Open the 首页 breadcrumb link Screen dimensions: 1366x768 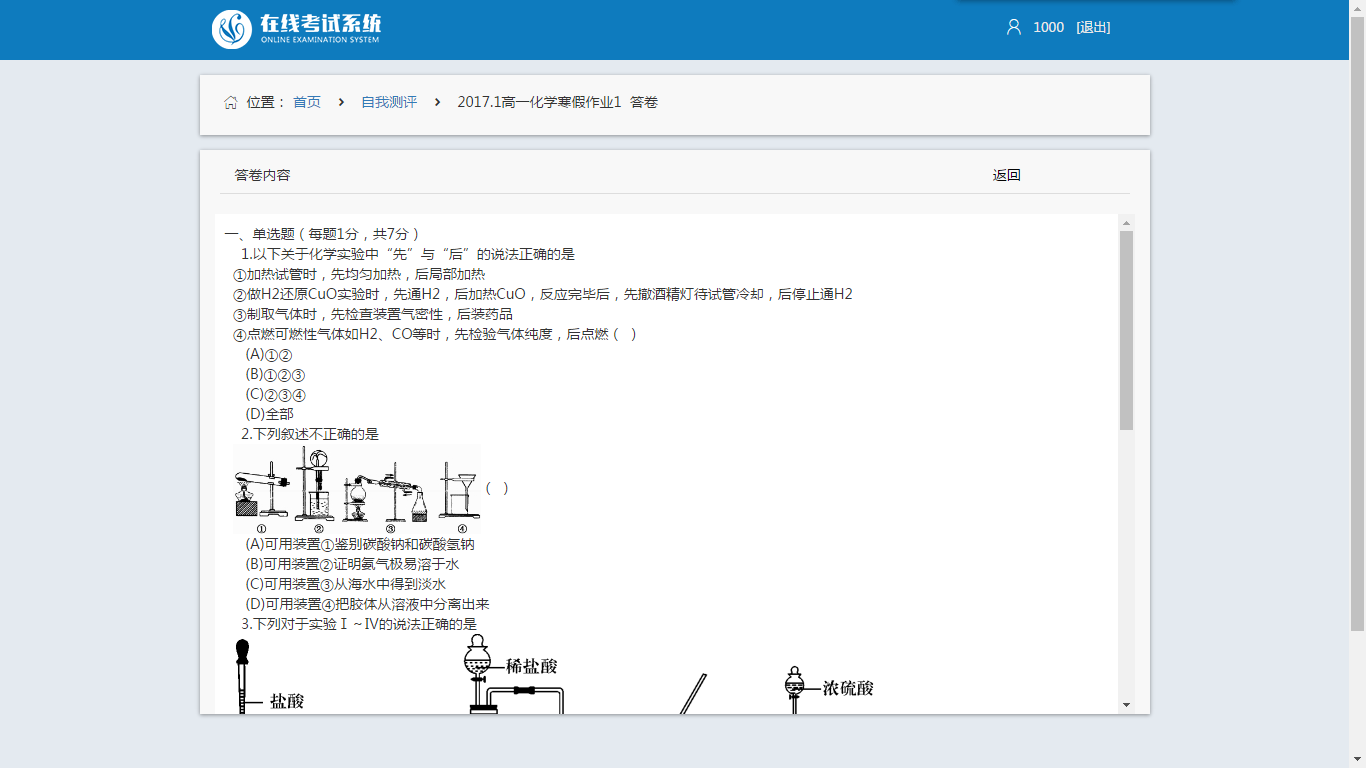(x=307, y=102)
